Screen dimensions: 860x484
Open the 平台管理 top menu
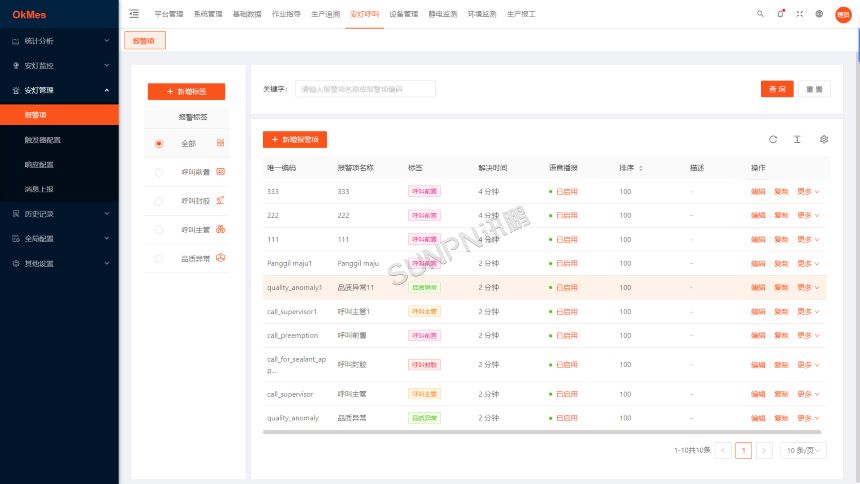click(x=168, y=14)
